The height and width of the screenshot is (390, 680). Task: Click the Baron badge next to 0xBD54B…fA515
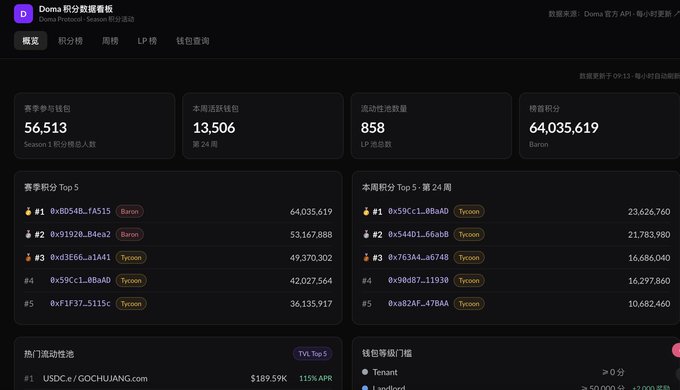pos(129,211)
